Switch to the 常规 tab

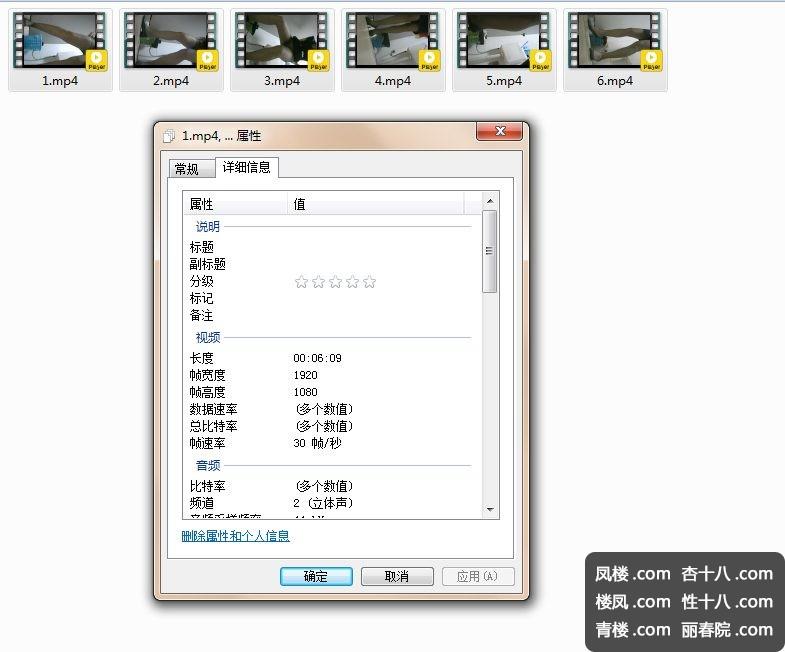click(187, 169)
